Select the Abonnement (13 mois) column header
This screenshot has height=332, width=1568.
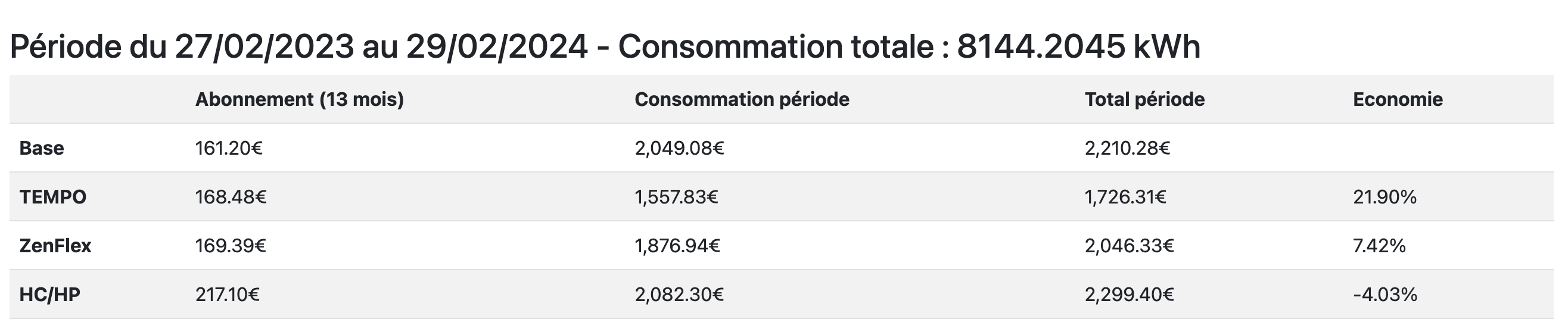pos(300,99)
